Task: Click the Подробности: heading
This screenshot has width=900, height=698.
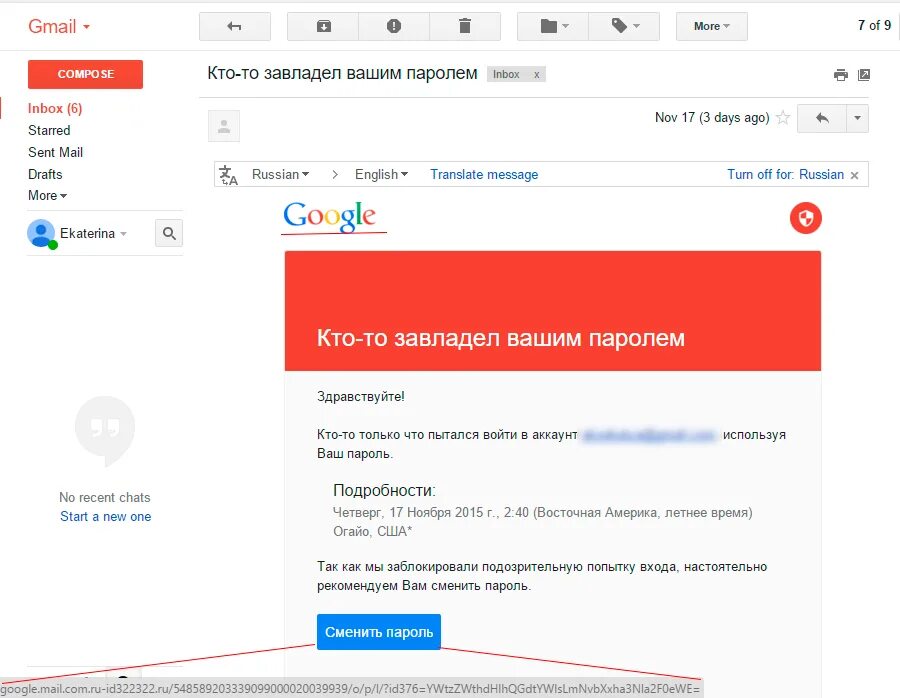Action: point(384,490)
